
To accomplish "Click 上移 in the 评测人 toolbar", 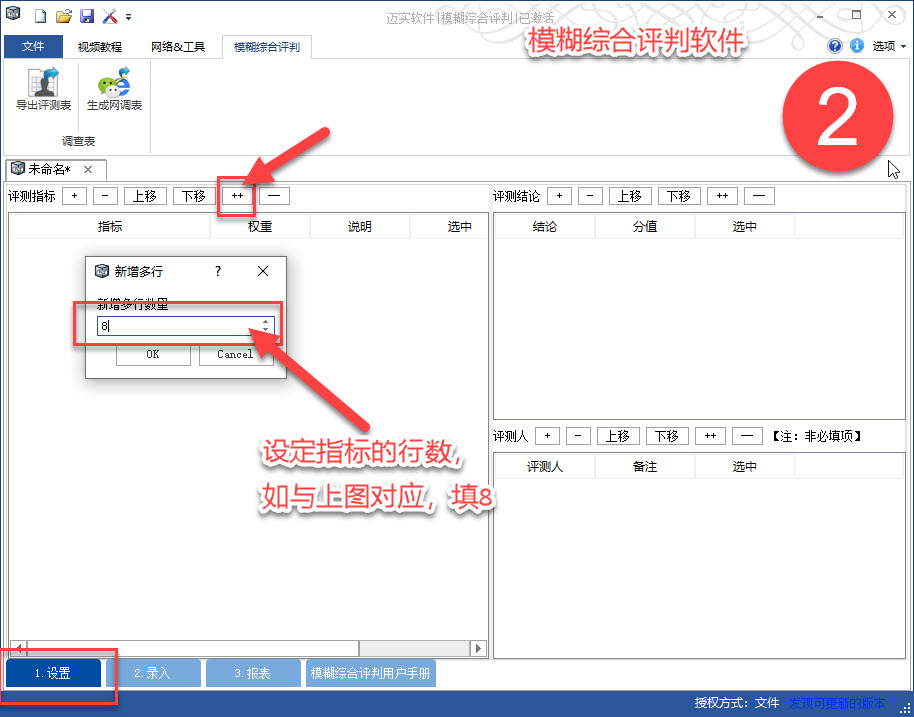I will pos(618,436).
